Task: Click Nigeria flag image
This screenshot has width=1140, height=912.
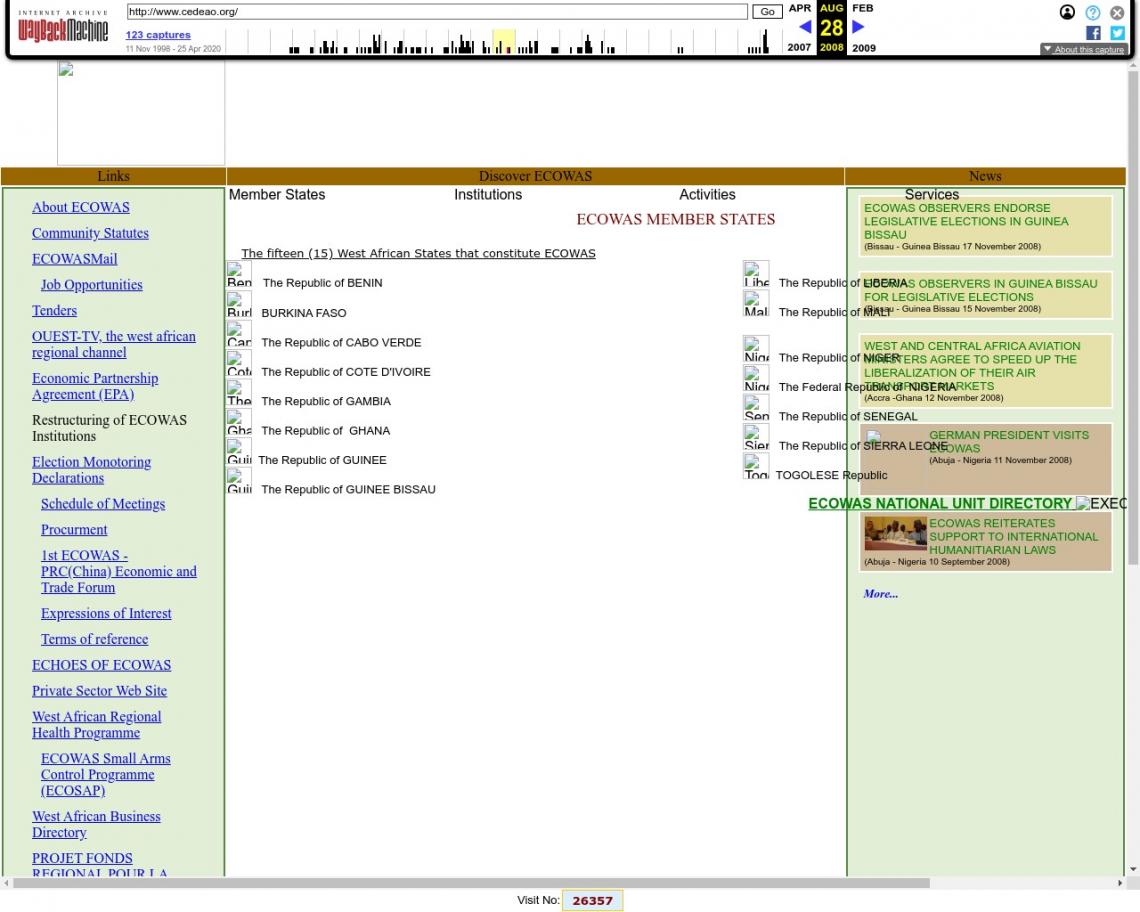Action: coord(756,379)
